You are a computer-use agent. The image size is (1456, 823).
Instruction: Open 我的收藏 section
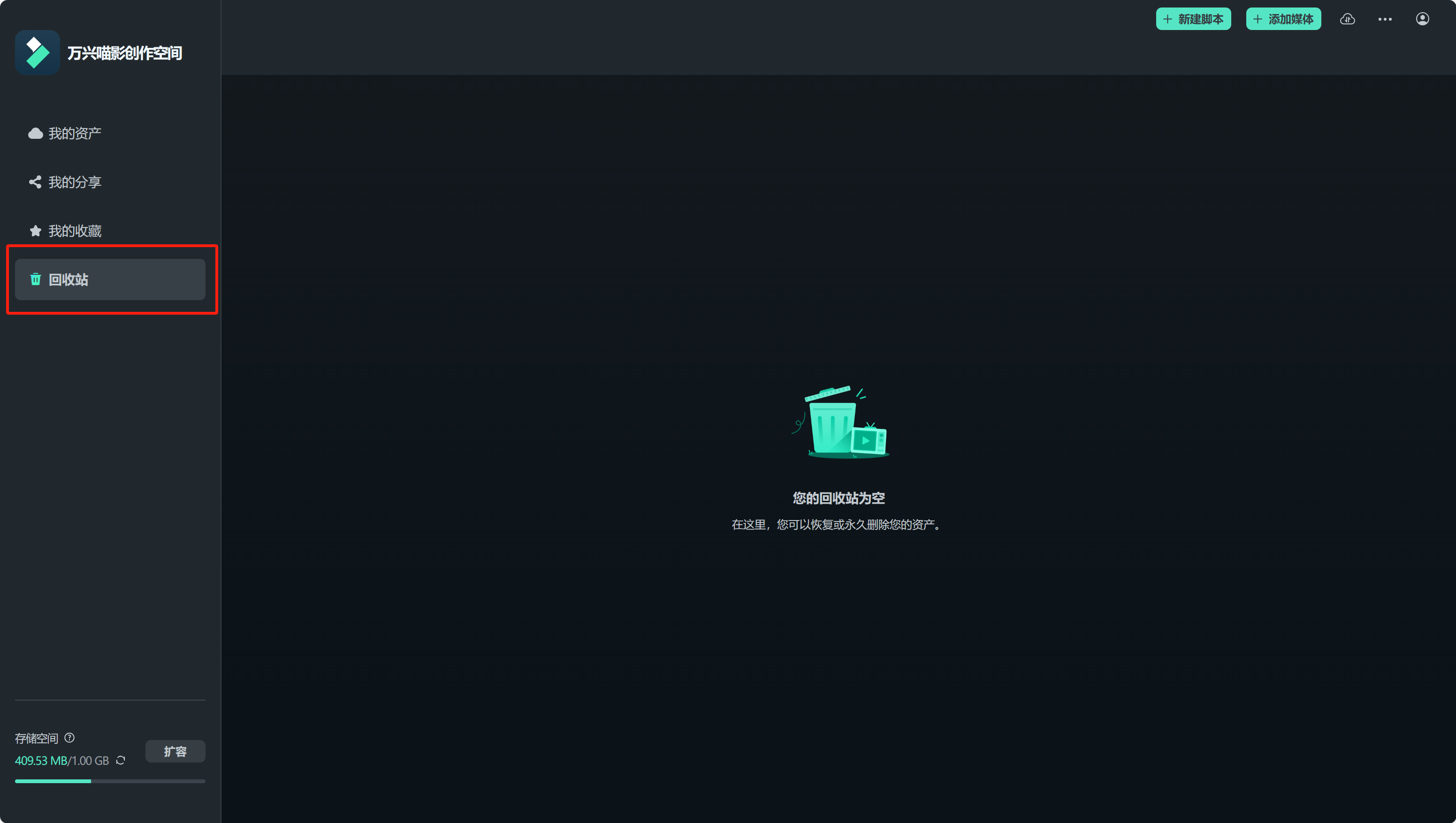(75, 231)
